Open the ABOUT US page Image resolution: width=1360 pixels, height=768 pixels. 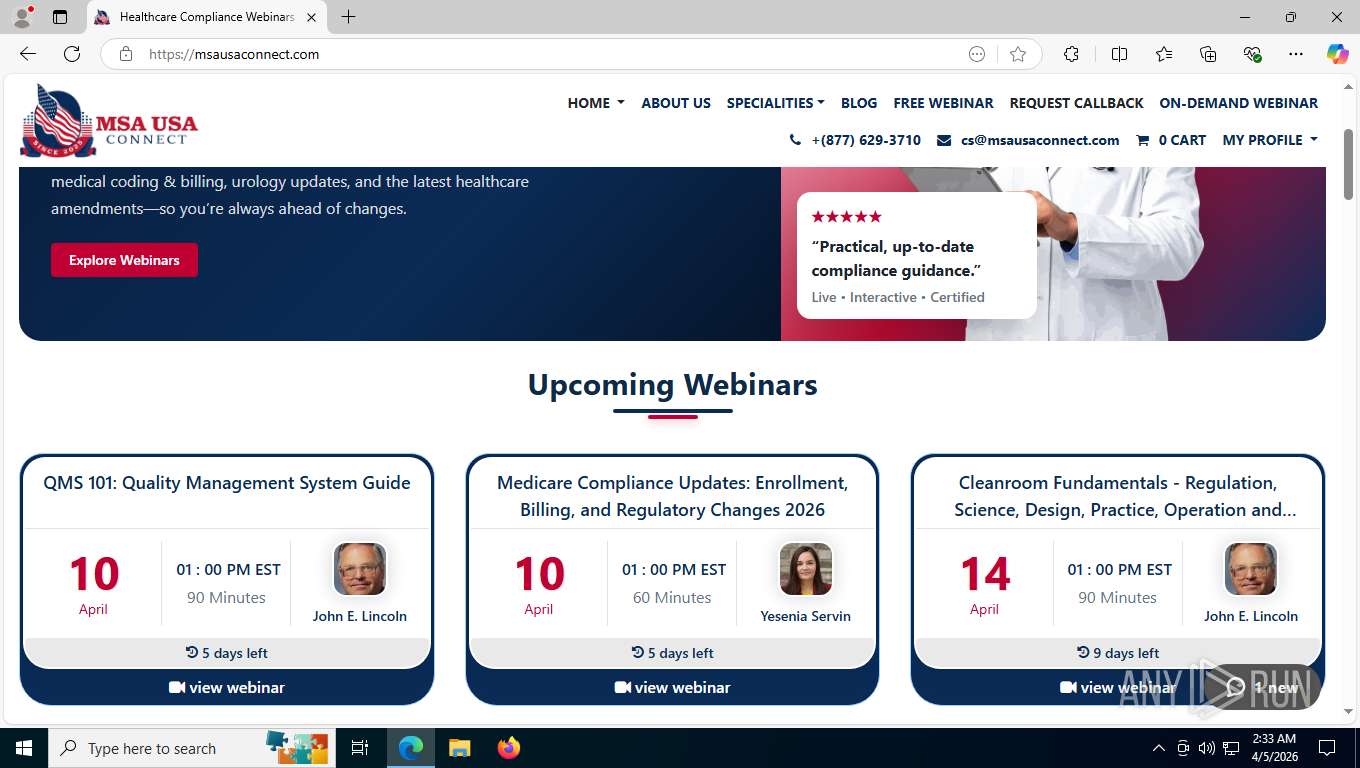676,103
